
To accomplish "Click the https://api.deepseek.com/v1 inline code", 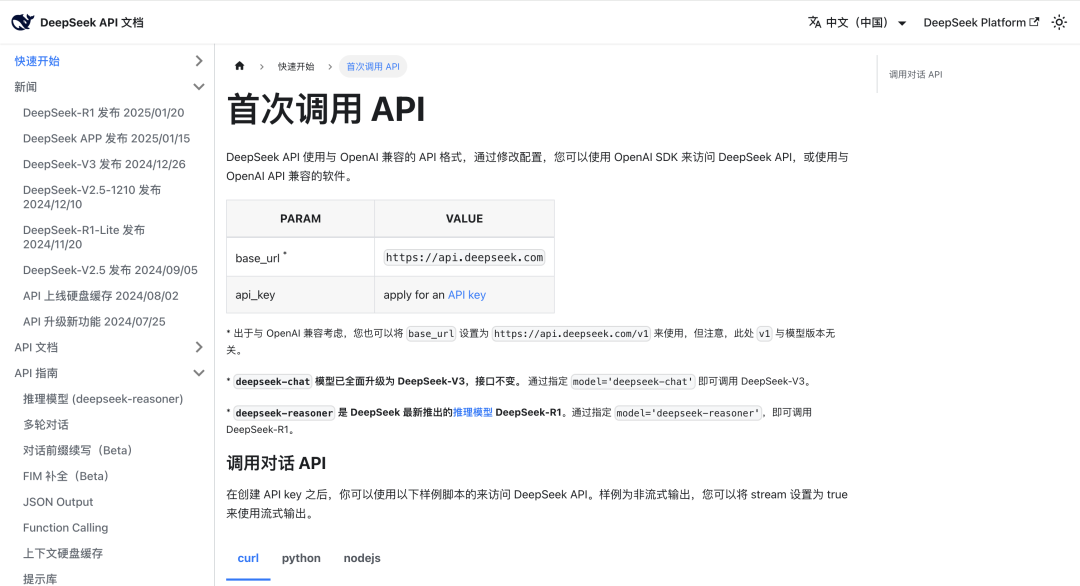I will pos(571,333).
